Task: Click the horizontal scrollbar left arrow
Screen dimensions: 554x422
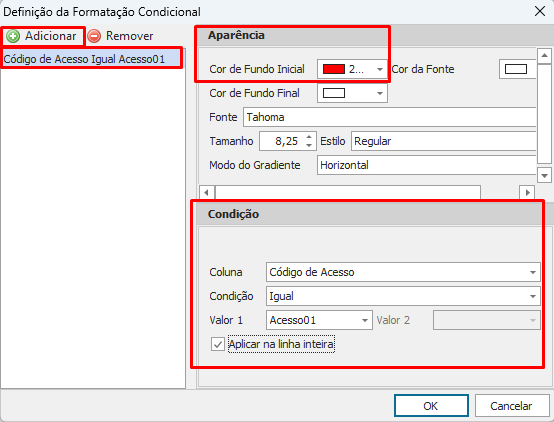Action: click(207, 193)
